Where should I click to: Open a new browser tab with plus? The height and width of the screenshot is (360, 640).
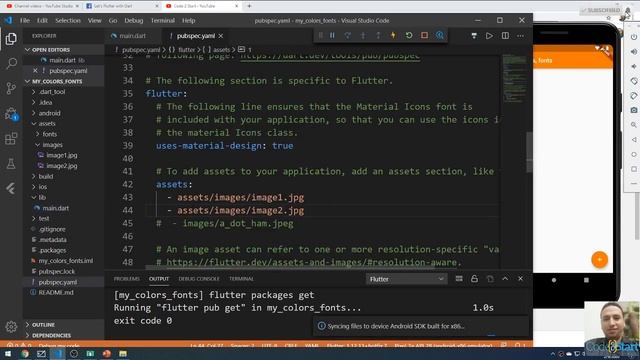249,6
